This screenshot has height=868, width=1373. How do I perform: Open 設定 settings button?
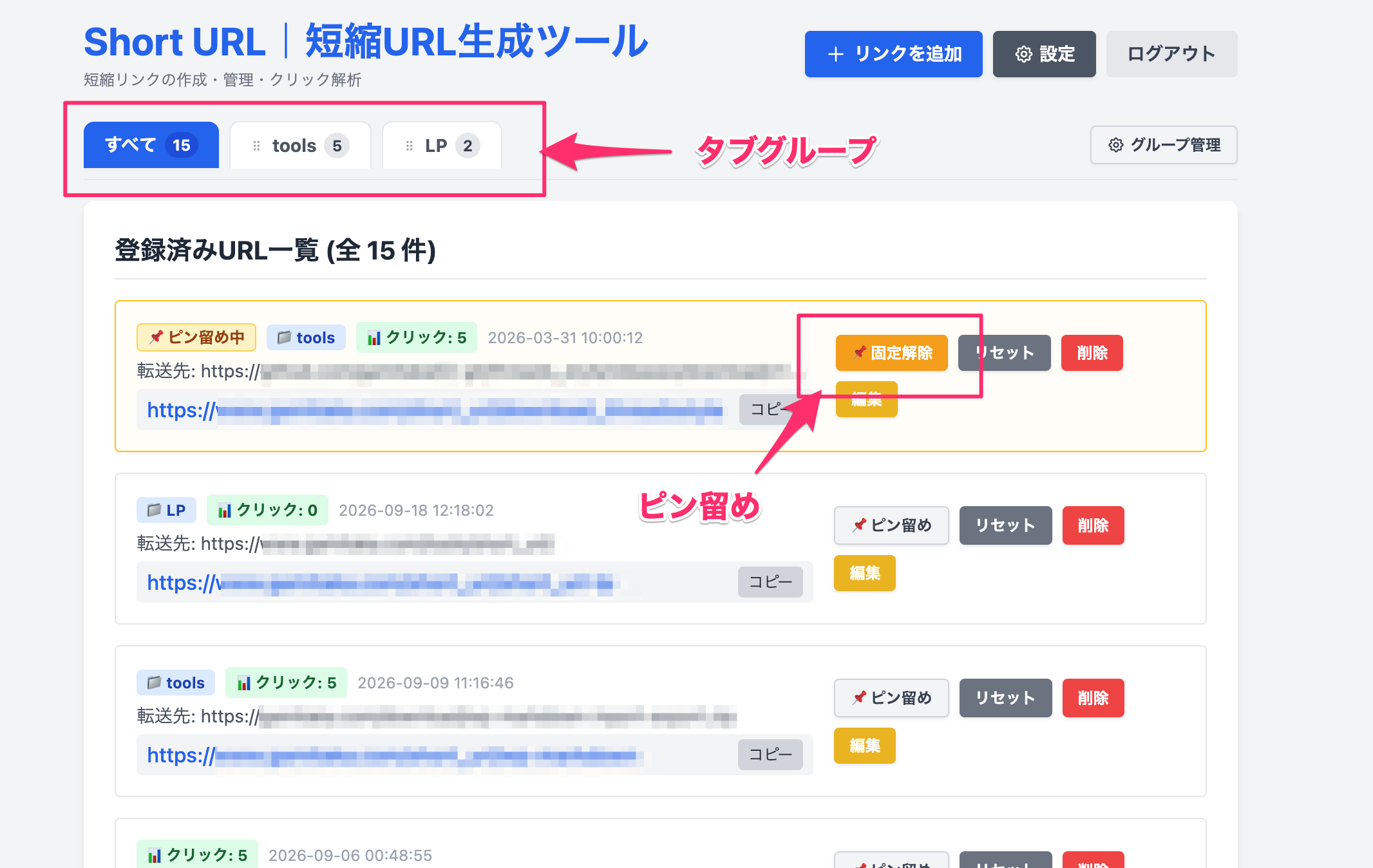(1044, 54)
